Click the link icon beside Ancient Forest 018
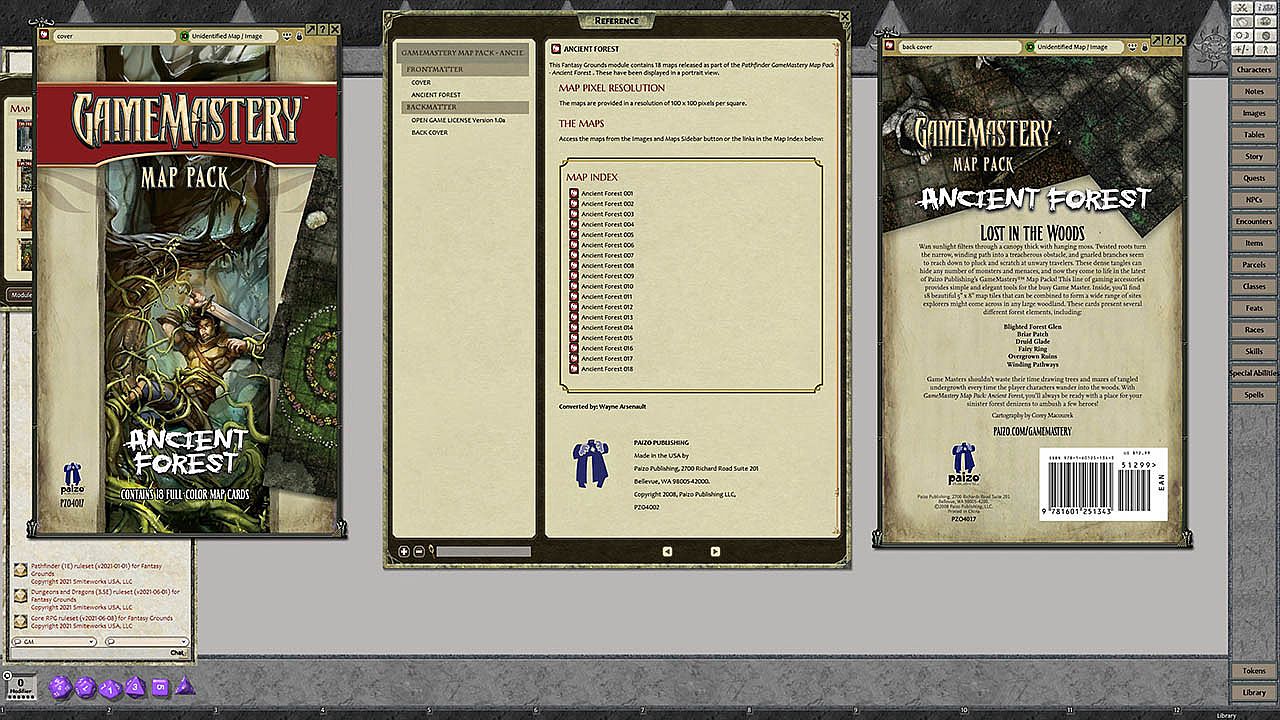Screen dimensions: 1280x720 tap(574, 369)
